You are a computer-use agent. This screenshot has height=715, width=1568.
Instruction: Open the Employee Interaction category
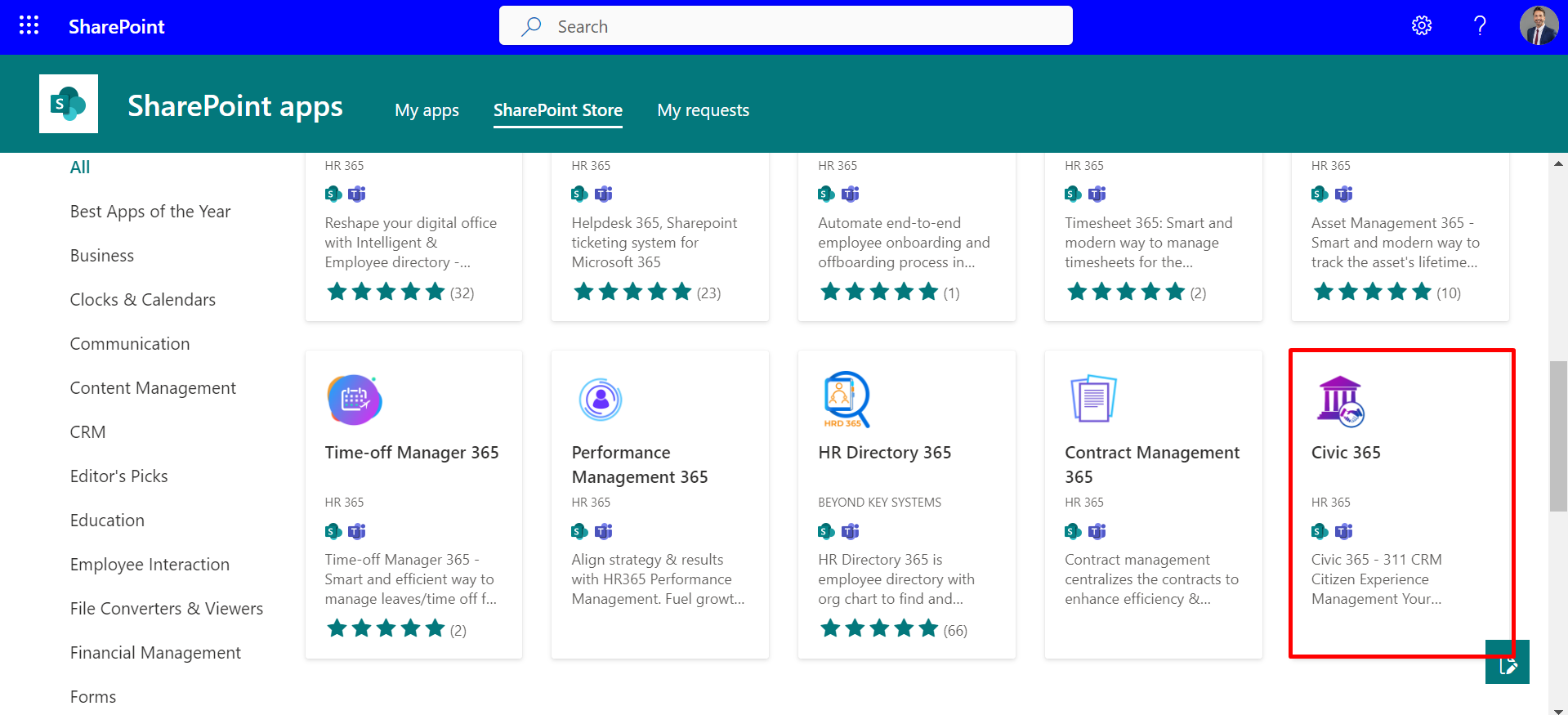point(150,565)
